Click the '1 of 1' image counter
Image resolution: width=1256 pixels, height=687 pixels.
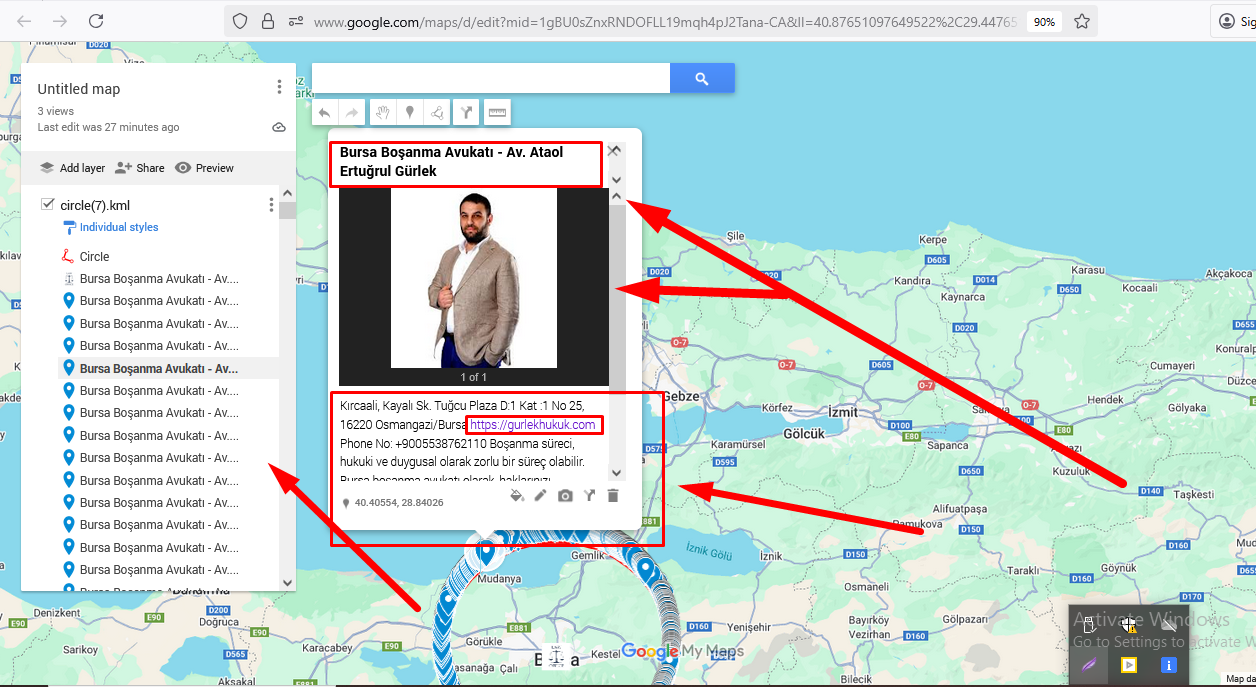click(x=474, y=377)
